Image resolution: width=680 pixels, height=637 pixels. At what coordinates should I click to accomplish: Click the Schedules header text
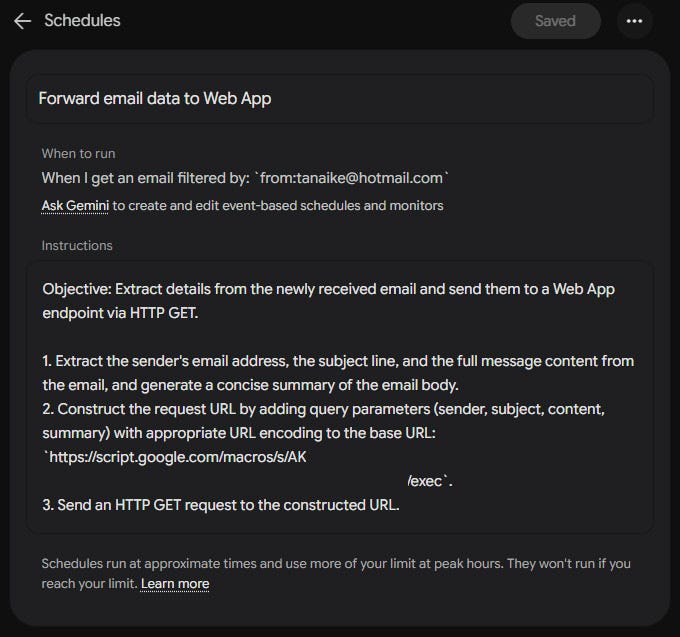[x=82, y=20]
